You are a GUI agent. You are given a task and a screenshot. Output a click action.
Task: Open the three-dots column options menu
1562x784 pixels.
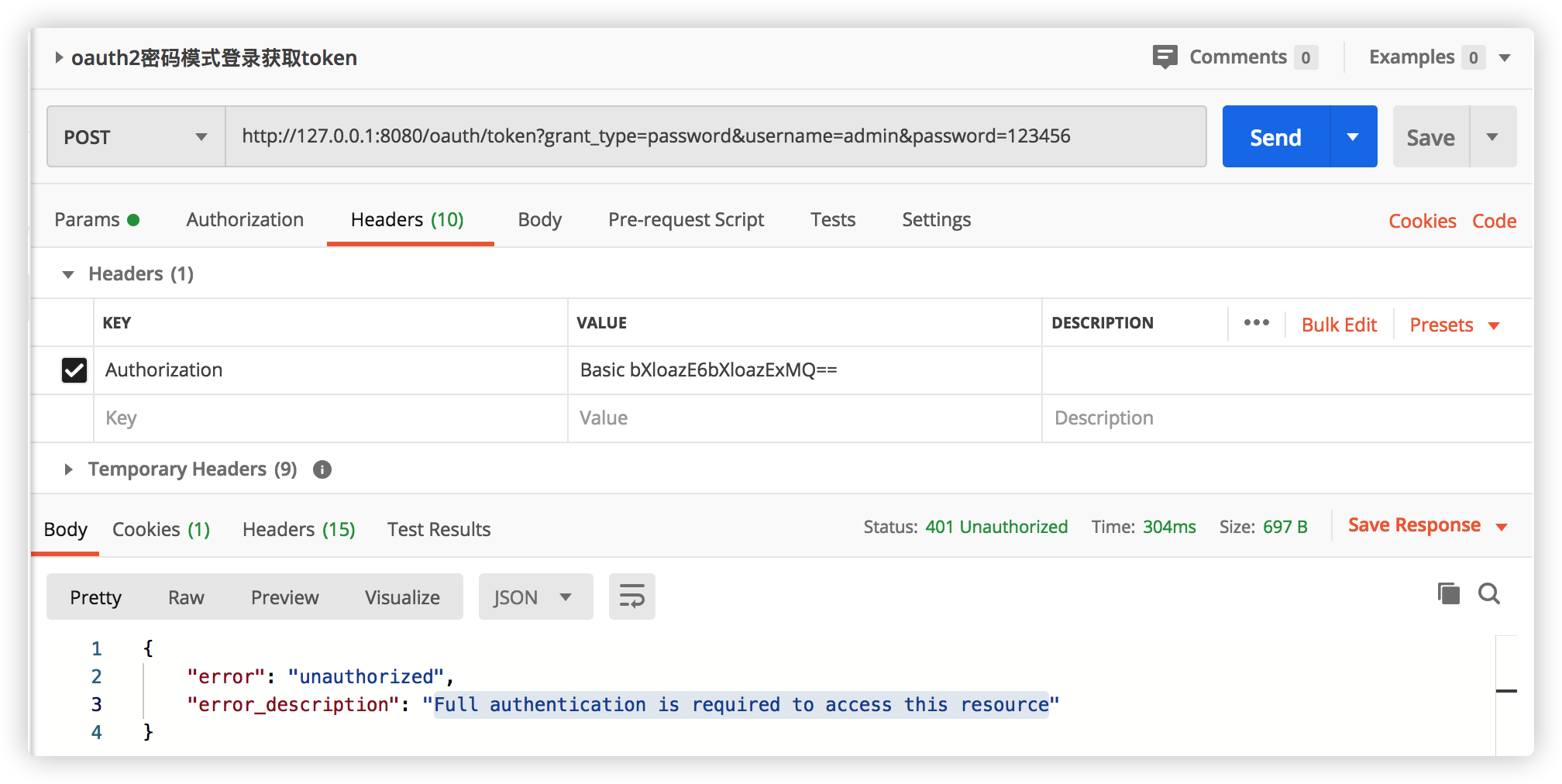pyautogui.click(x=1256, y=323)
